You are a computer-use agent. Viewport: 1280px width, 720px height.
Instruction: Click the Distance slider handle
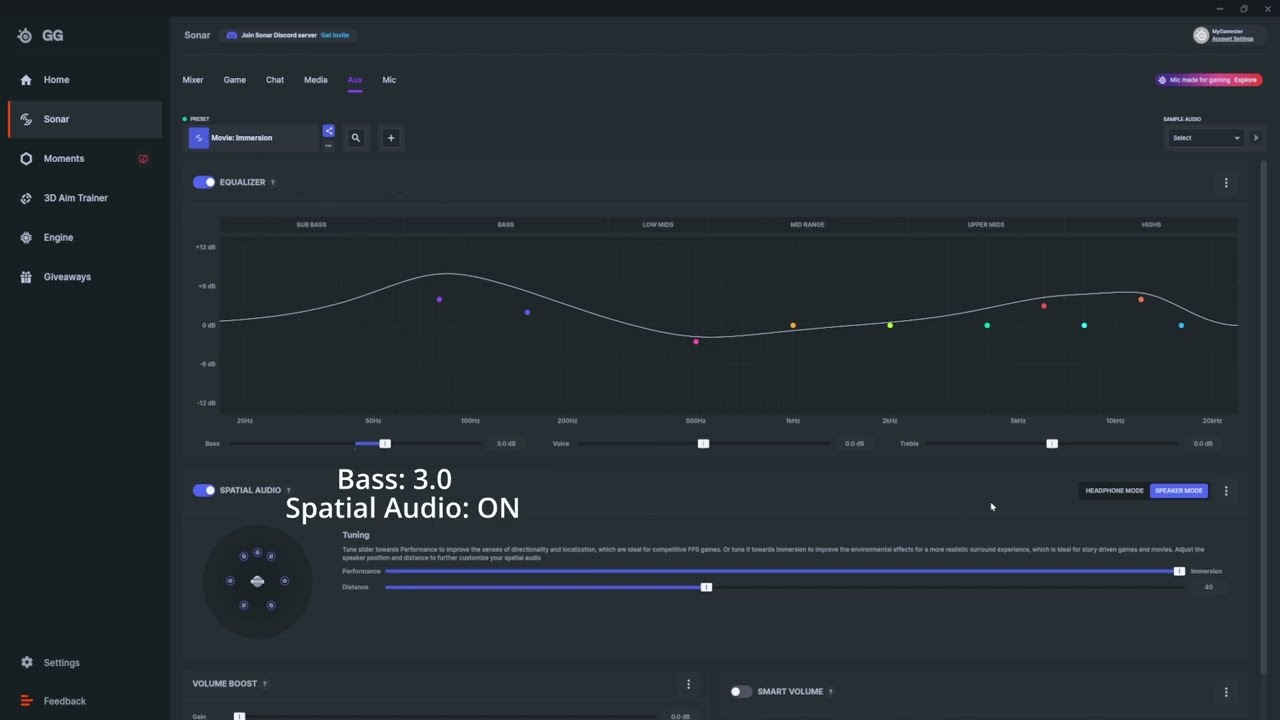click(x=706, y=587)
